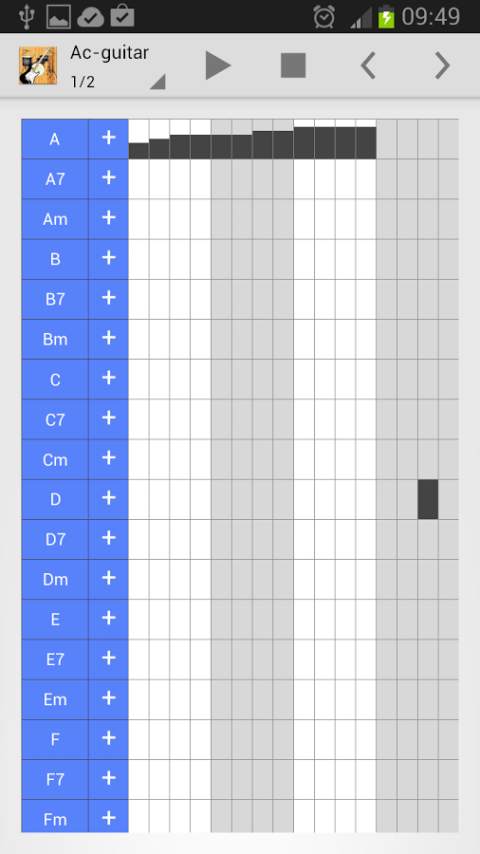Tap the plus icon in the C row
Image resolution: width=480 pixels, height=854 pixels.
point(108,379)
